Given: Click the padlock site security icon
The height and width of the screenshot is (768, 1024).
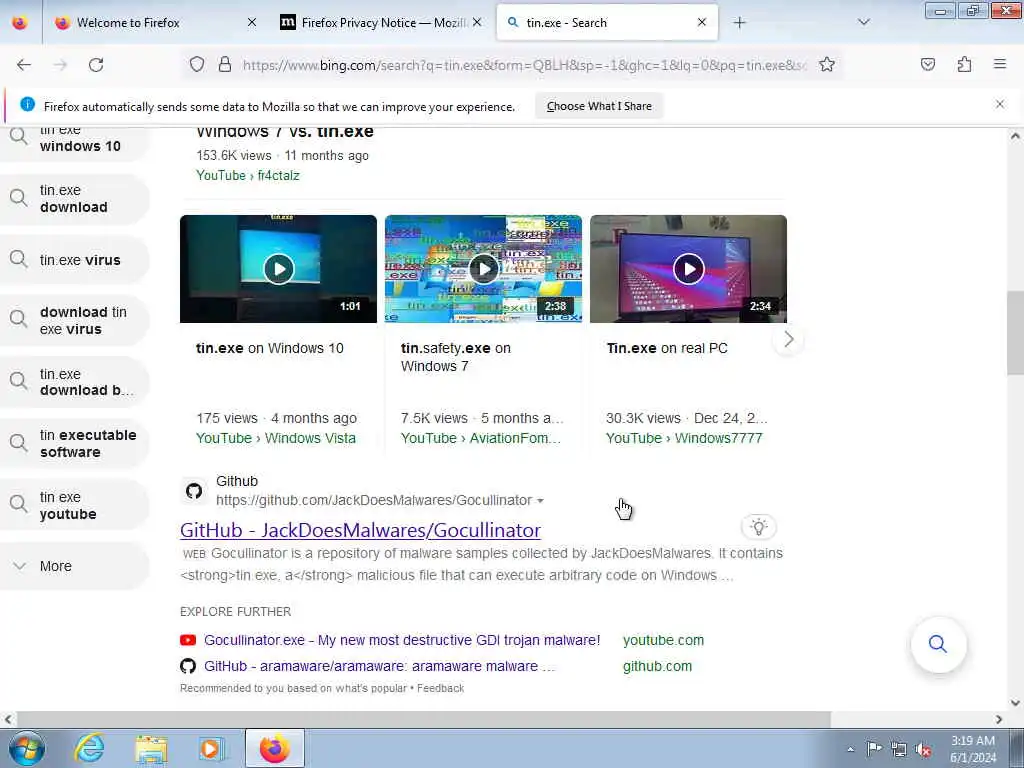Looking at the screenshot, I should (x=225, y=65).
